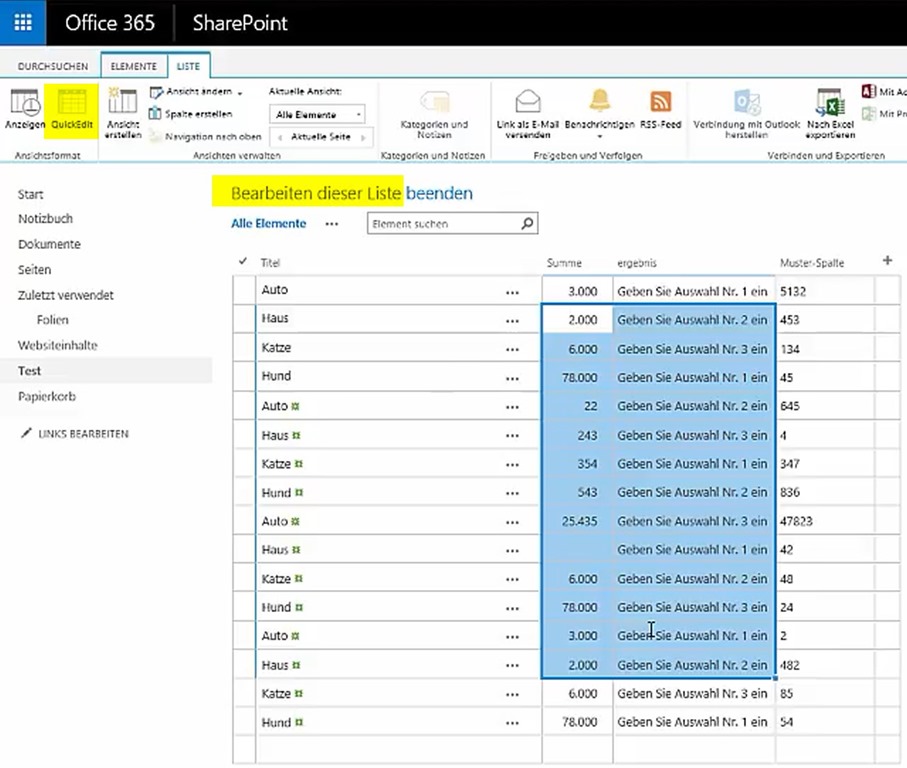This screenshot has width=907, height=768.
Task: Open Websiteinhalte in navigation
Action: point(57,345)
